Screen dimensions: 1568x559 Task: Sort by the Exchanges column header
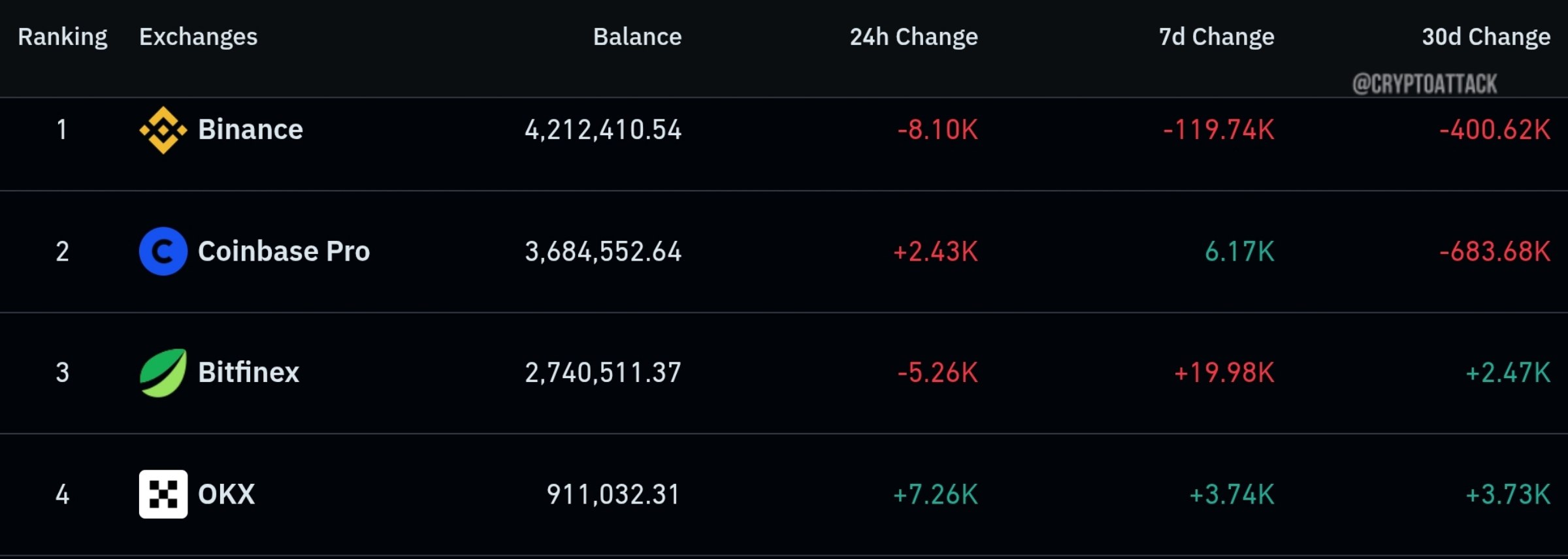tap(199, 37)
